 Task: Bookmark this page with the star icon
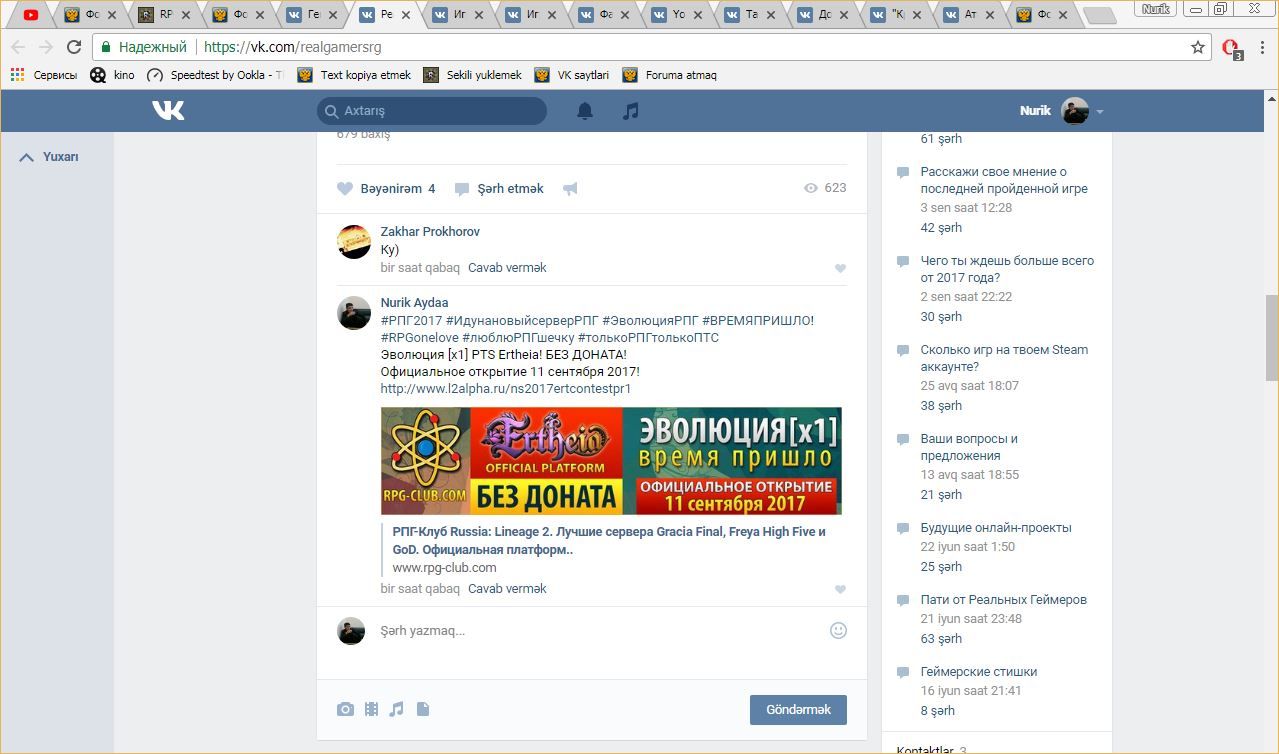click(1198, 47)
